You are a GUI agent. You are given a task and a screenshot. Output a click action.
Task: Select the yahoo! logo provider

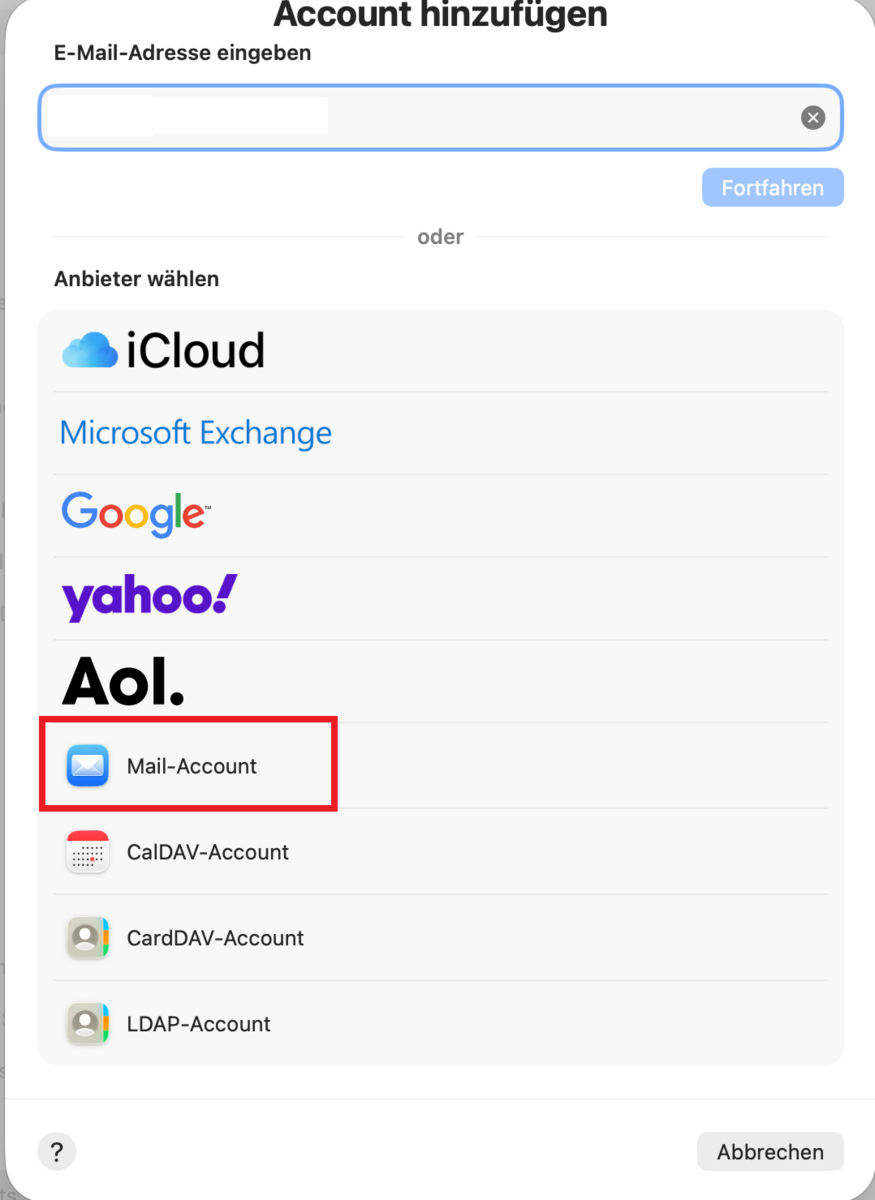click(x=150, y=597)
